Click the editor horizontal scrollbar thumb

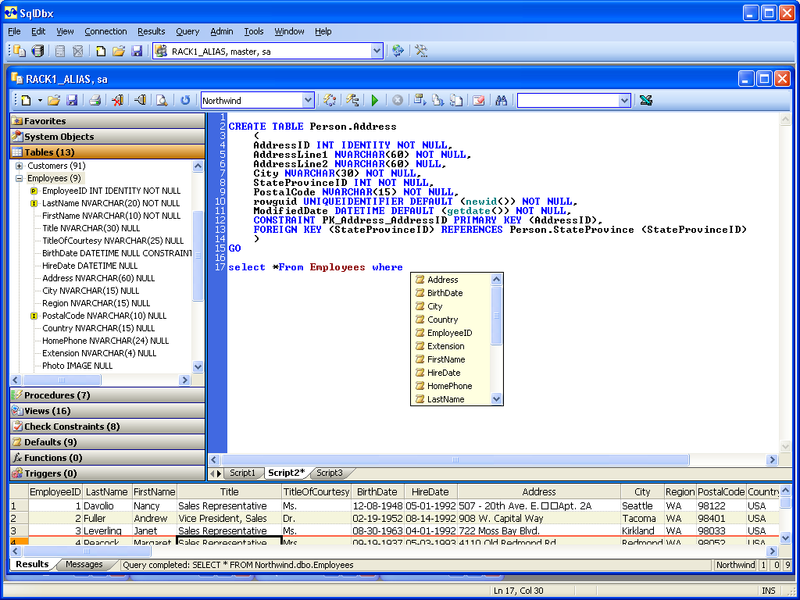tap(455, 460)
